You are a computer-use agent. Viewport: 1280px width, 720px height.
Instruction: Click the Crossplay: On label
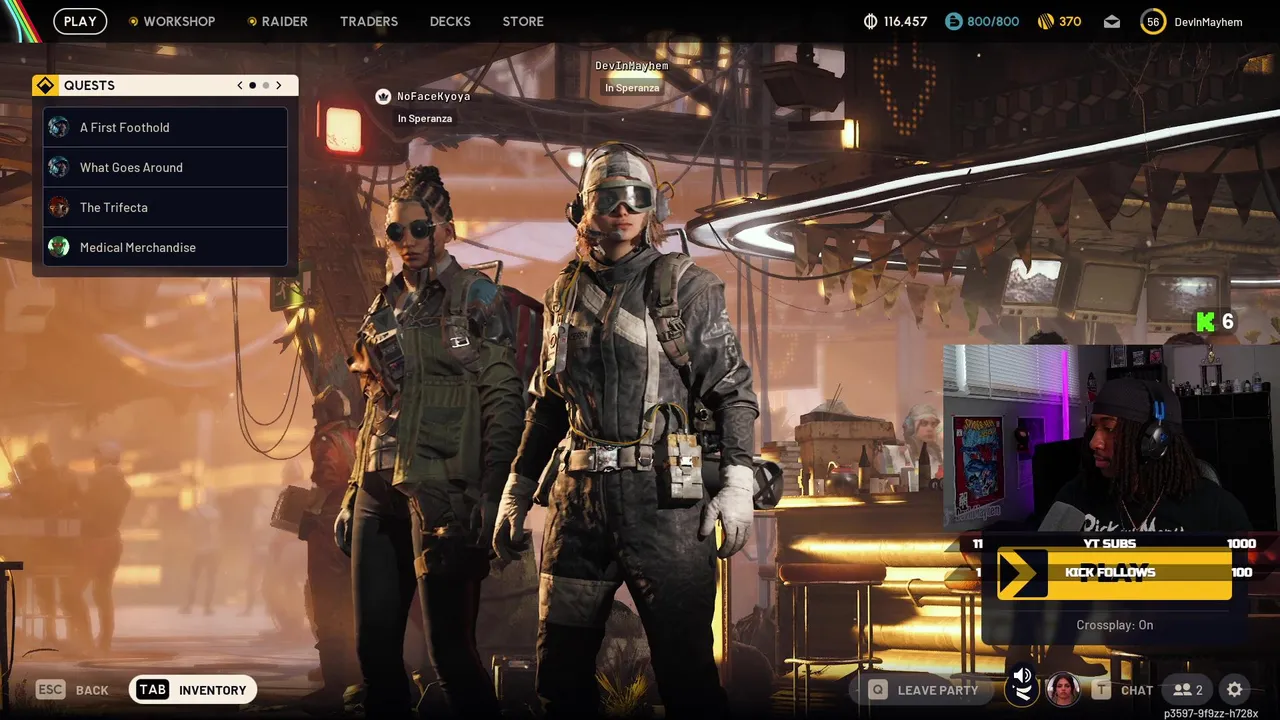click(1114, 625)
